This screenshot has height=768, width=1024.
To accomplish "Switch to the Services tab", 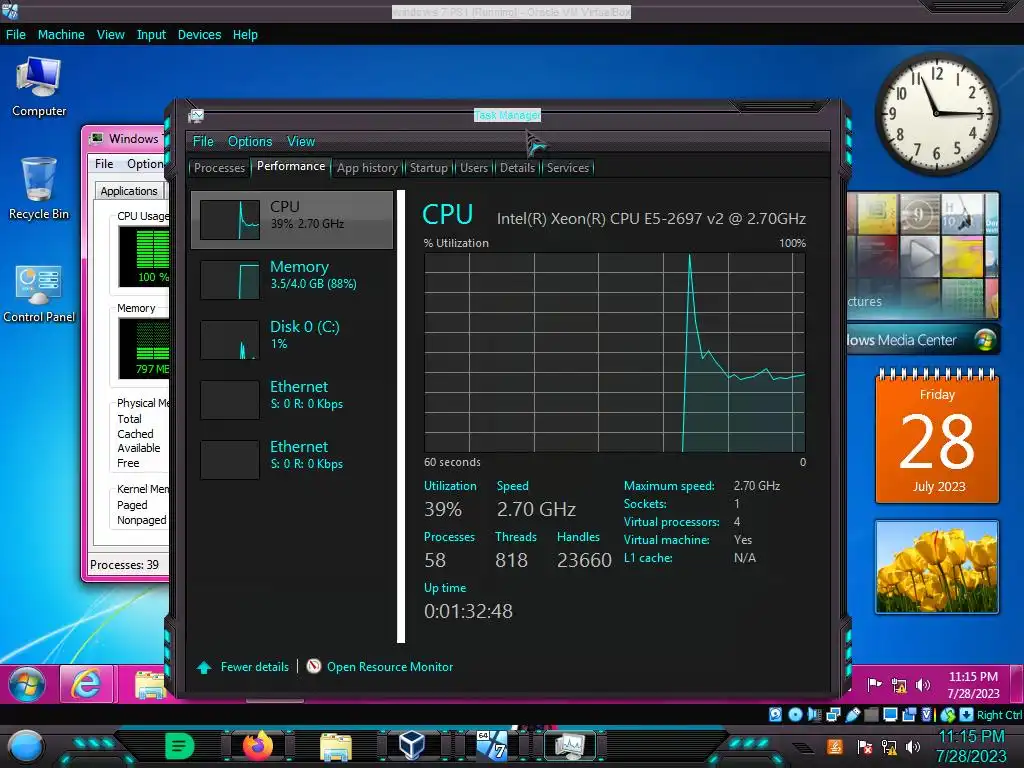I will click(x=568, y=168).
